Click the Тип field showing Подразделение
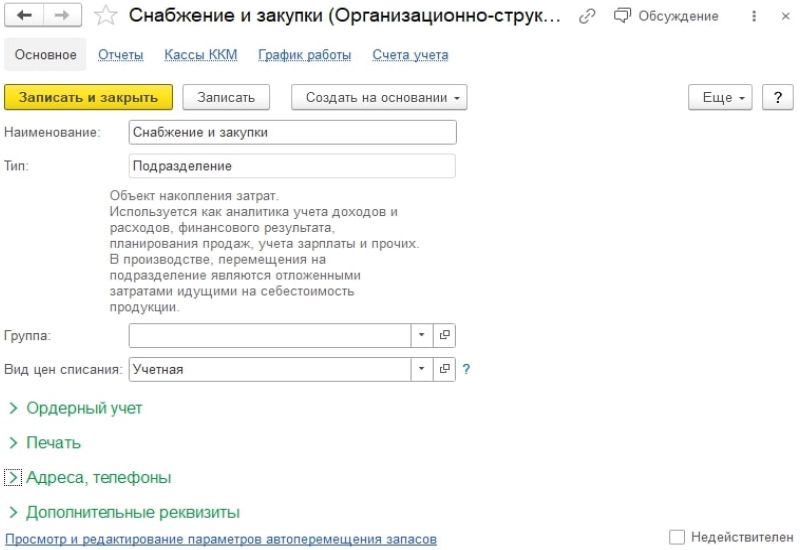The width and height of the screenshot is (800, 550). point(292,166)
